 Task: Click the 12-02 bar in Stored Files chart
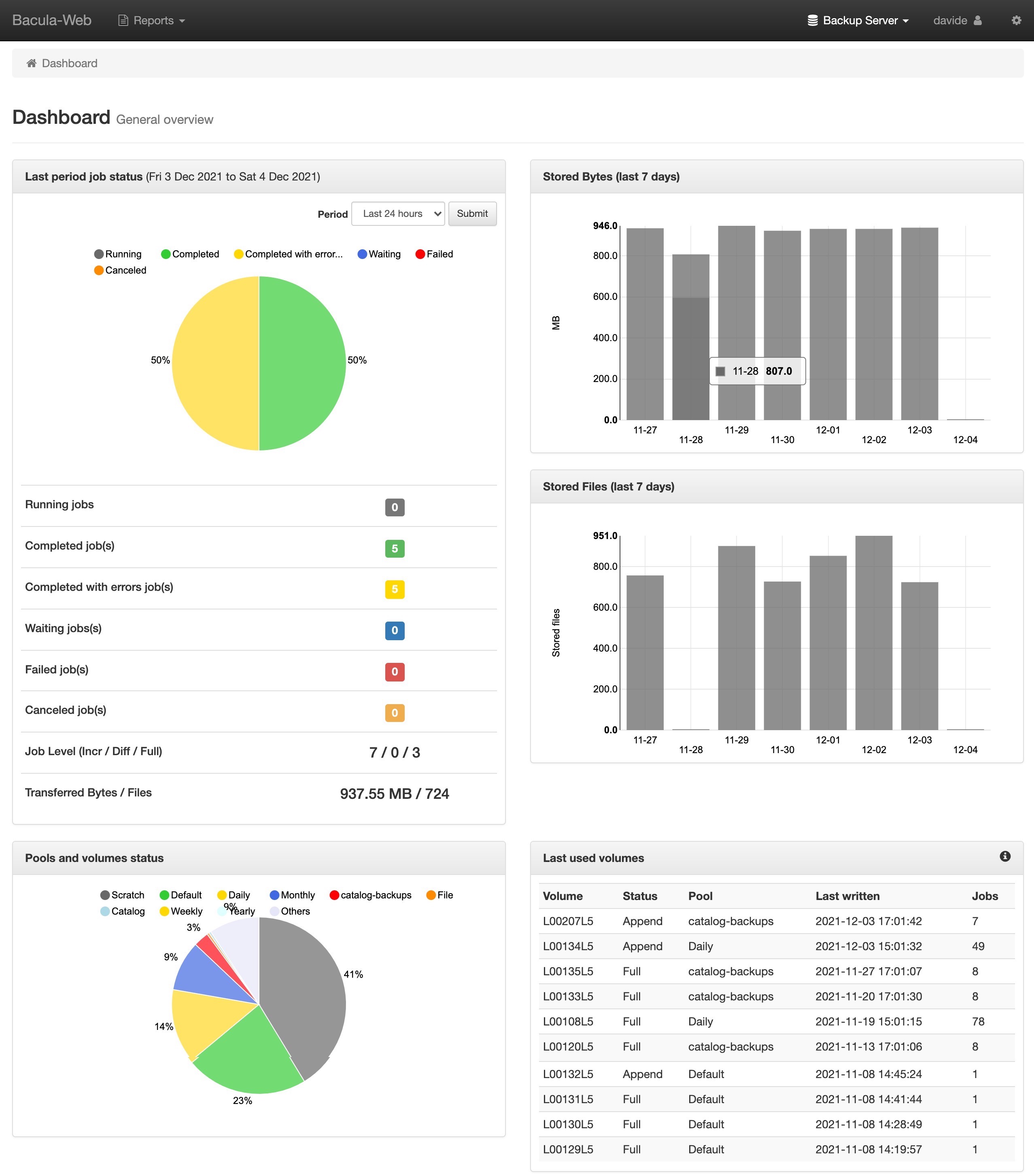873,633
